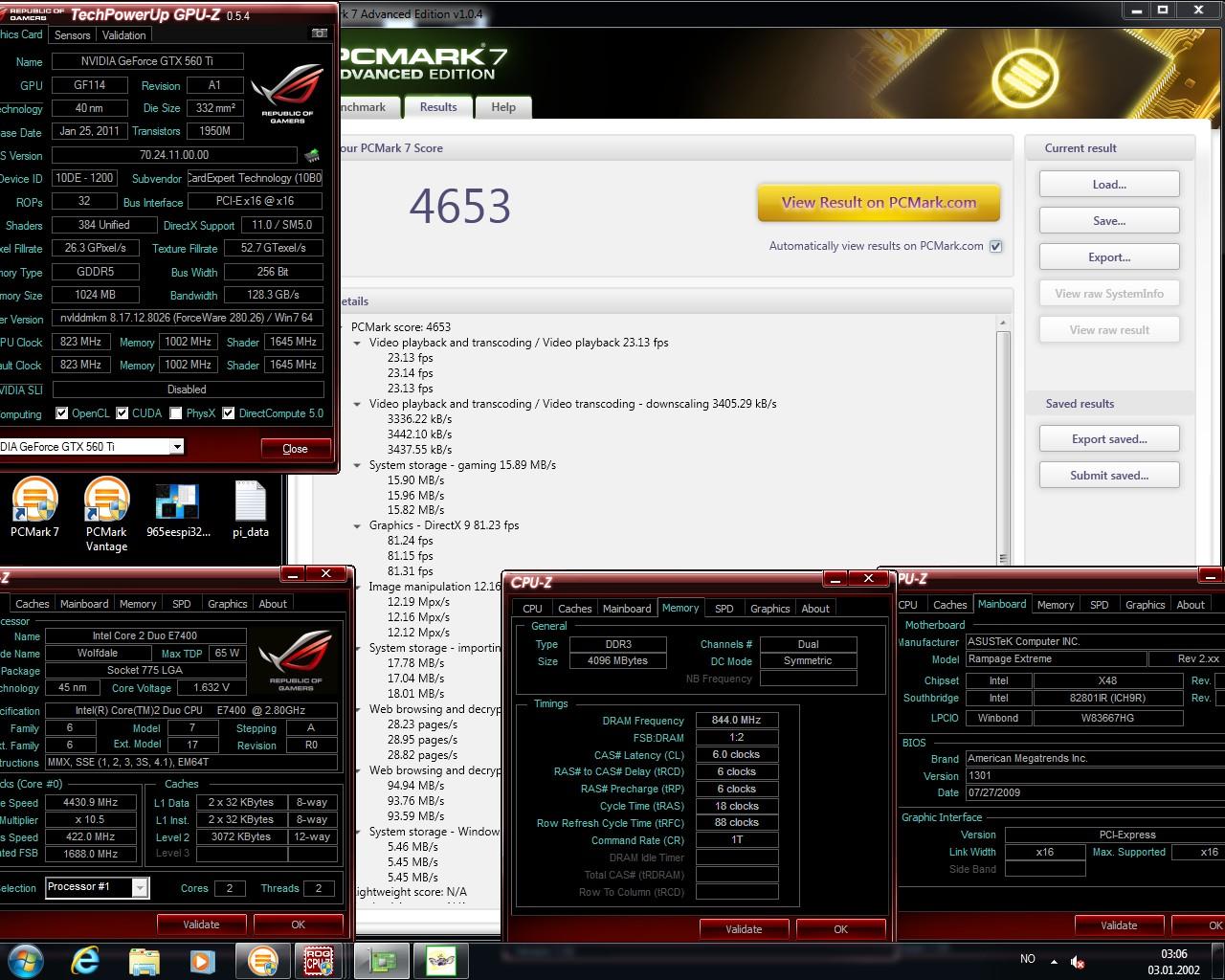The image size is (1225, 980).
Task: Click the muted volume tray icon
Action: click(1078, 961)
